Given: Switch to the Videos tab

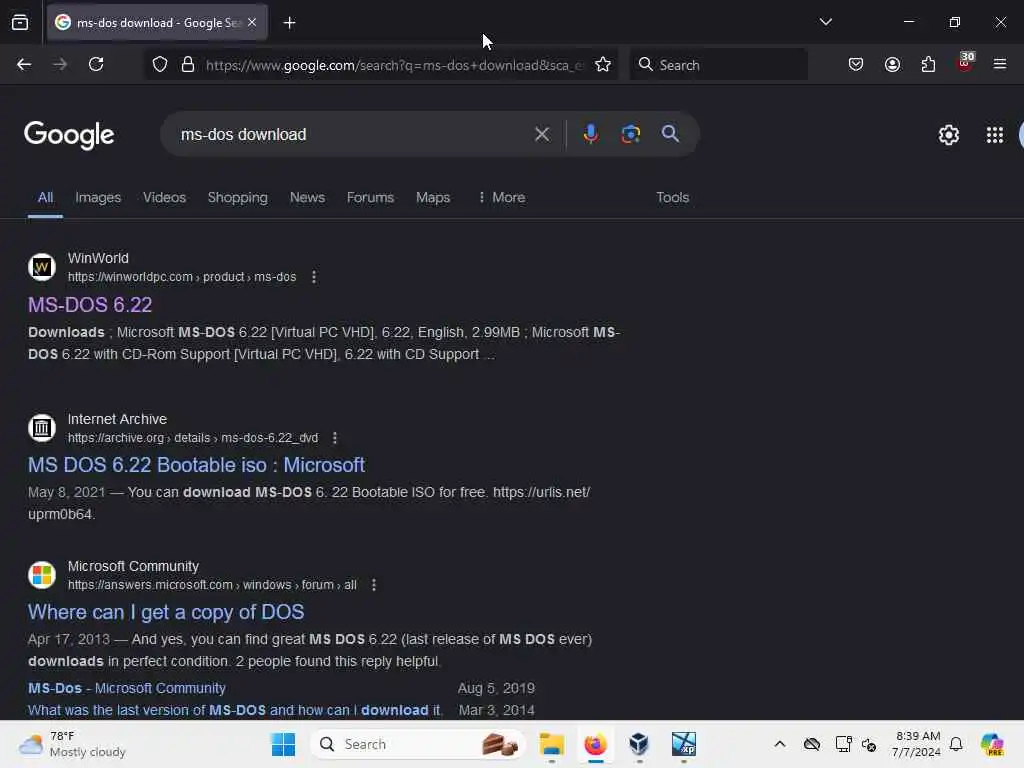Looking at the screenshot, I should pyautogui.click(x=165, y=197).
